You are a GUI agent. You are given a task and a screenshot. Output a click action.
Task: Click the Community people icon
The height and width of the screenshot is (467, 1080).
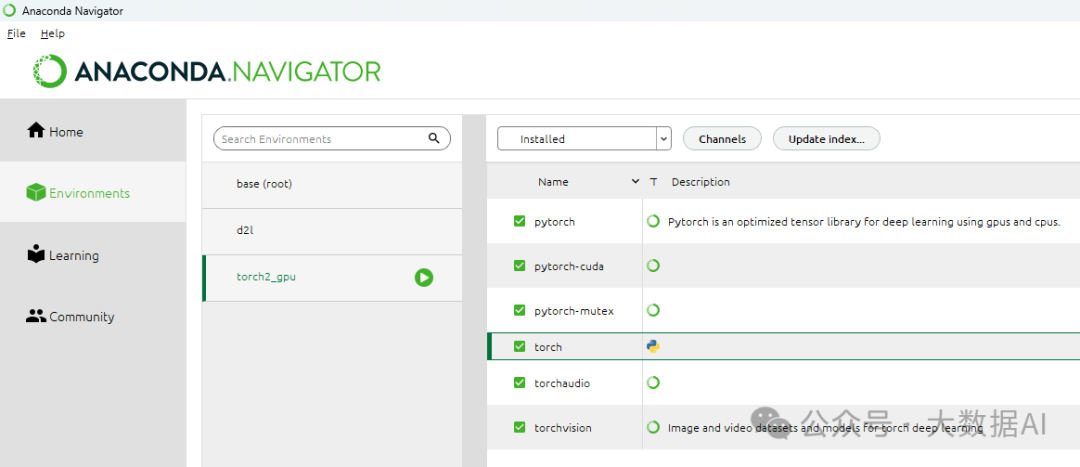(x=36, y=316)
